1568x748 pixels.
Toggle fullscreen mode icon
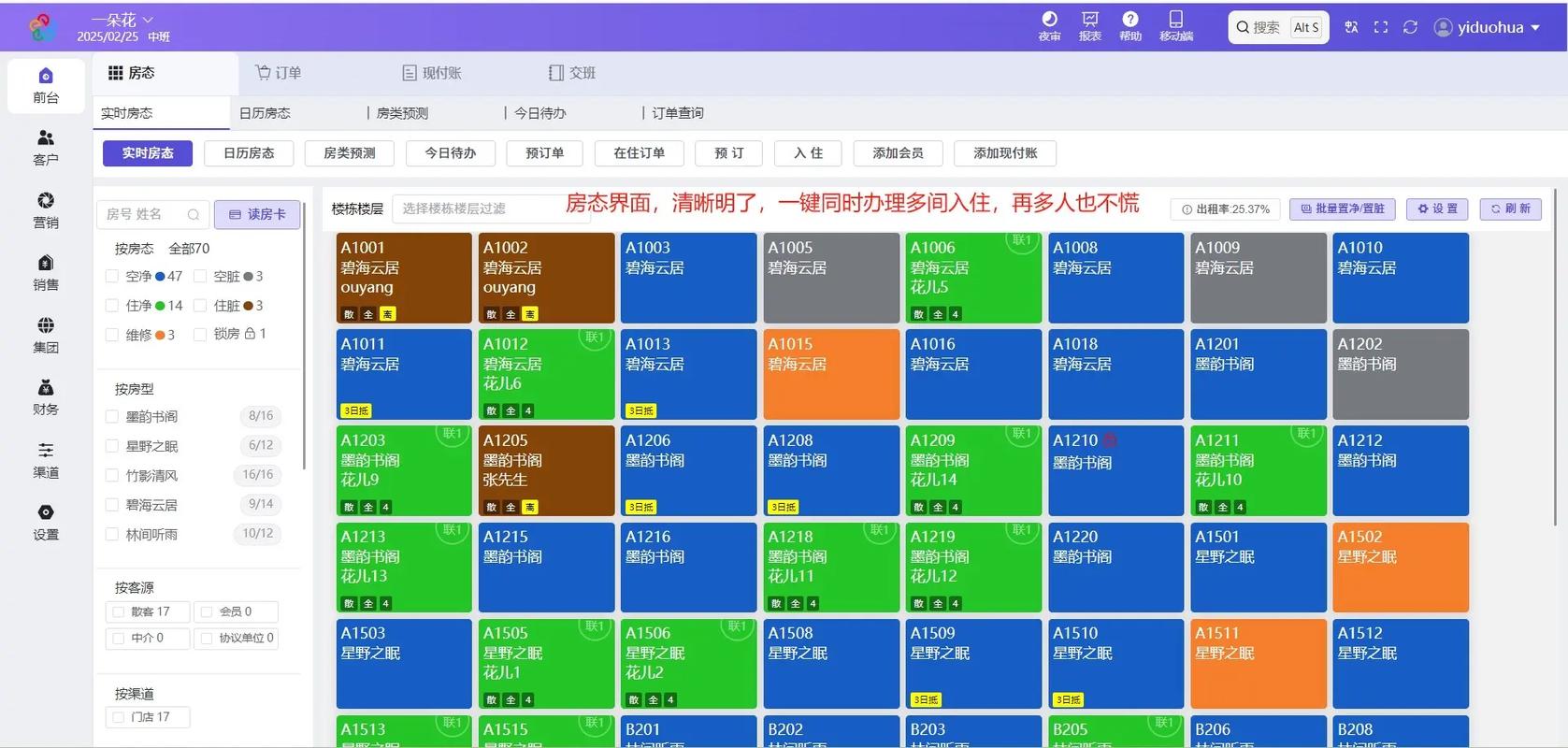1381,27
